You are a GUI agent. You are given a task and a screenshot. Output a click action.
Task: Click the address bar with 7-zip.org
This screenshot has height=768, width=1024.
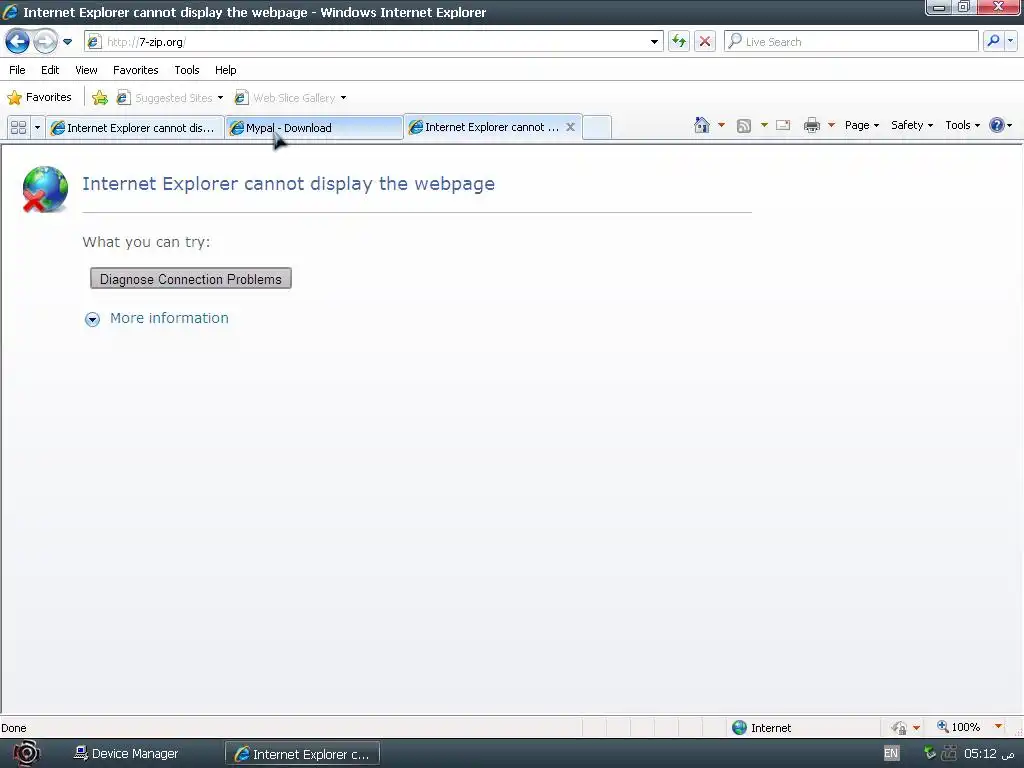tap(374, 42)
